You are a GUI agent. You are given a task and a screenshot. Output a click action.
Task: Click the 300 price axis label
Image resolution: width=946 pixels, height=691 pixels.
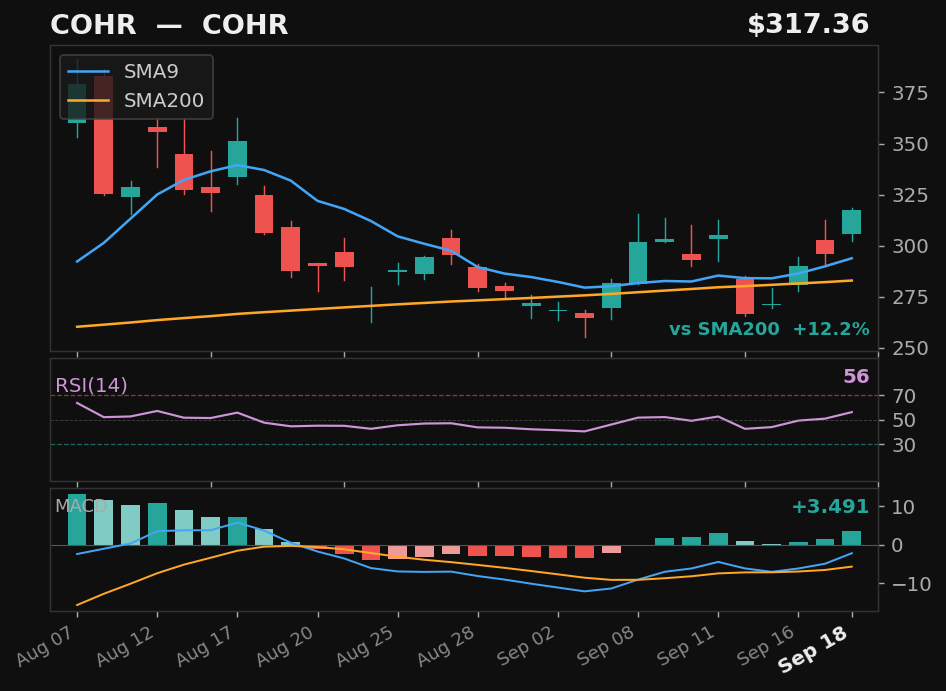910,246
